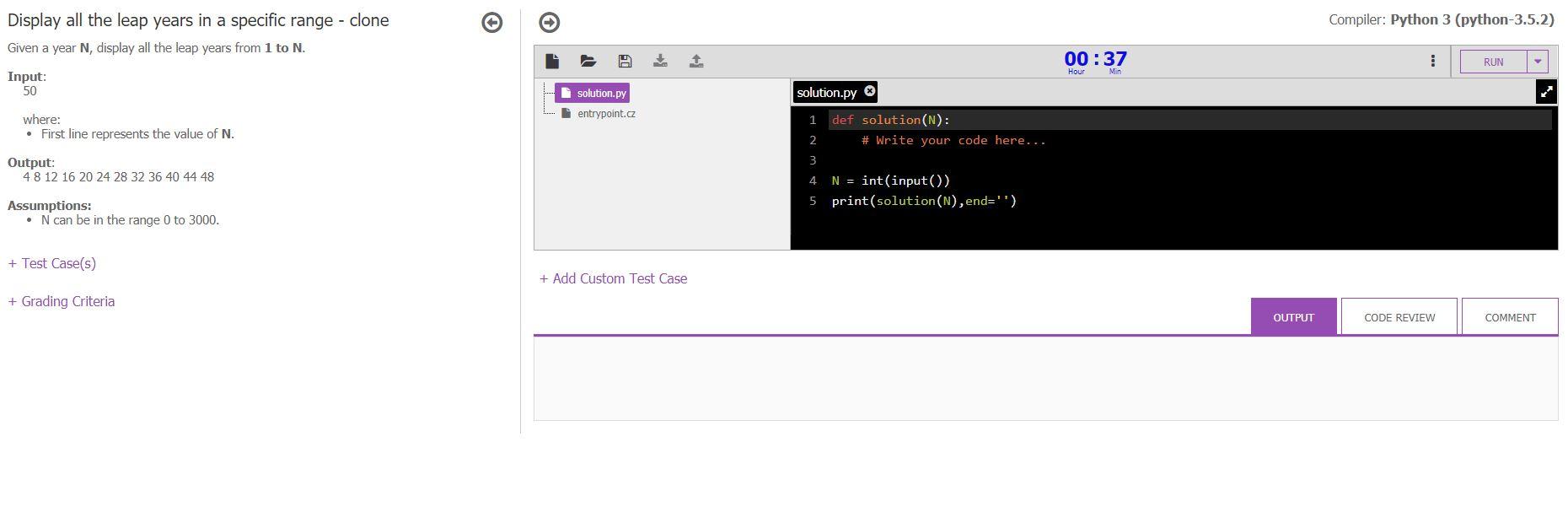The width and height of the screenshot is (1568, 507).
Task: Switch to the COMMENT tab
Action: 1510,317
